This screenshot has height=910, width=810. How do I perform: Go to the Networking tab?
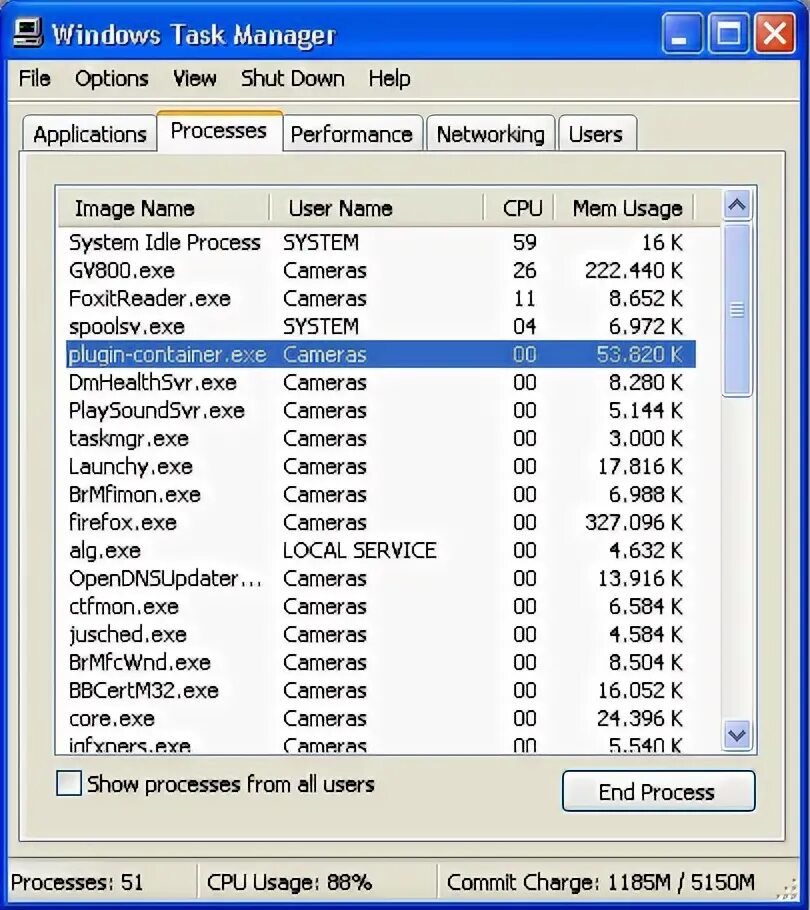click(x=490, y=134)
